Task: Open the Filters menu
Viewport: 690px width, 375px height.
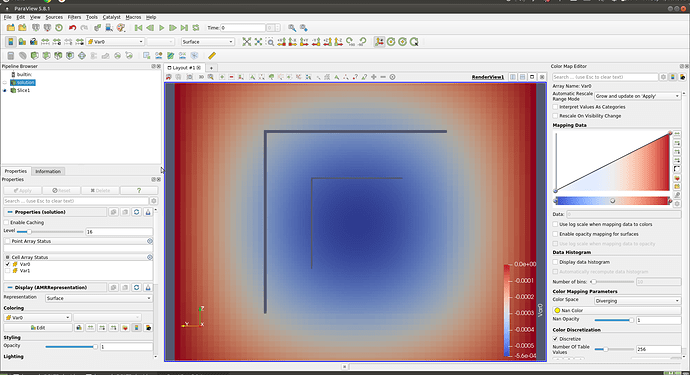Action: (x=74, y=17)
